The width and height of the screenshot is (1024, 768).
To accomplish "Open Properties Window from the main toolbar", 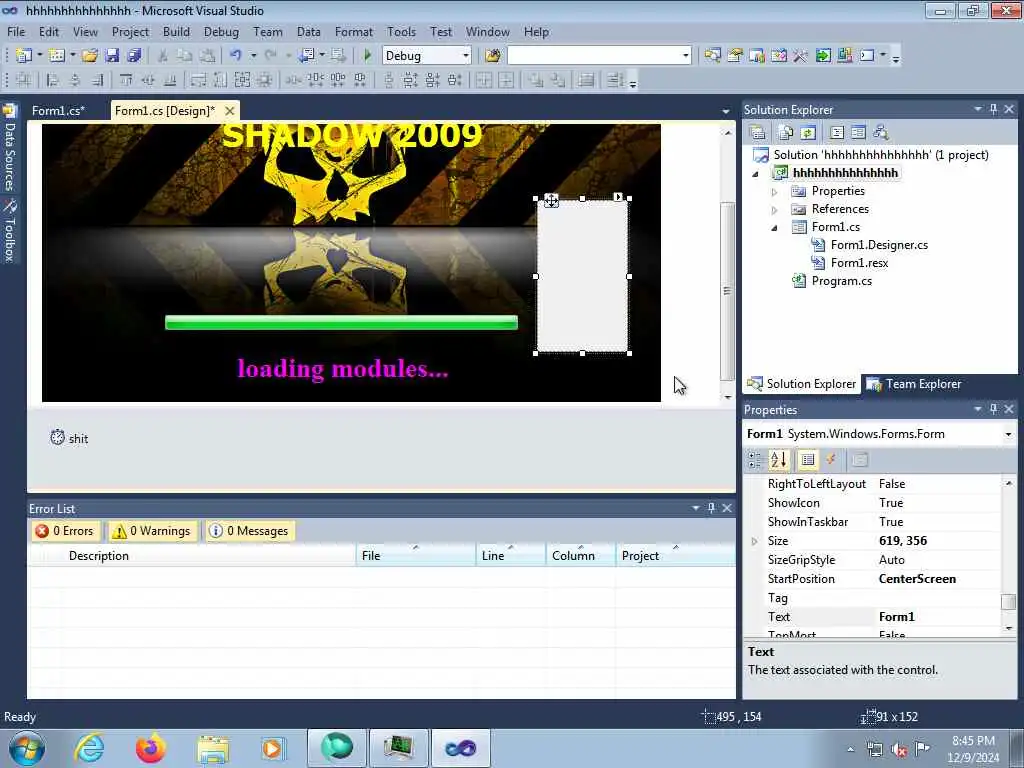I will (x=735, y=56).
